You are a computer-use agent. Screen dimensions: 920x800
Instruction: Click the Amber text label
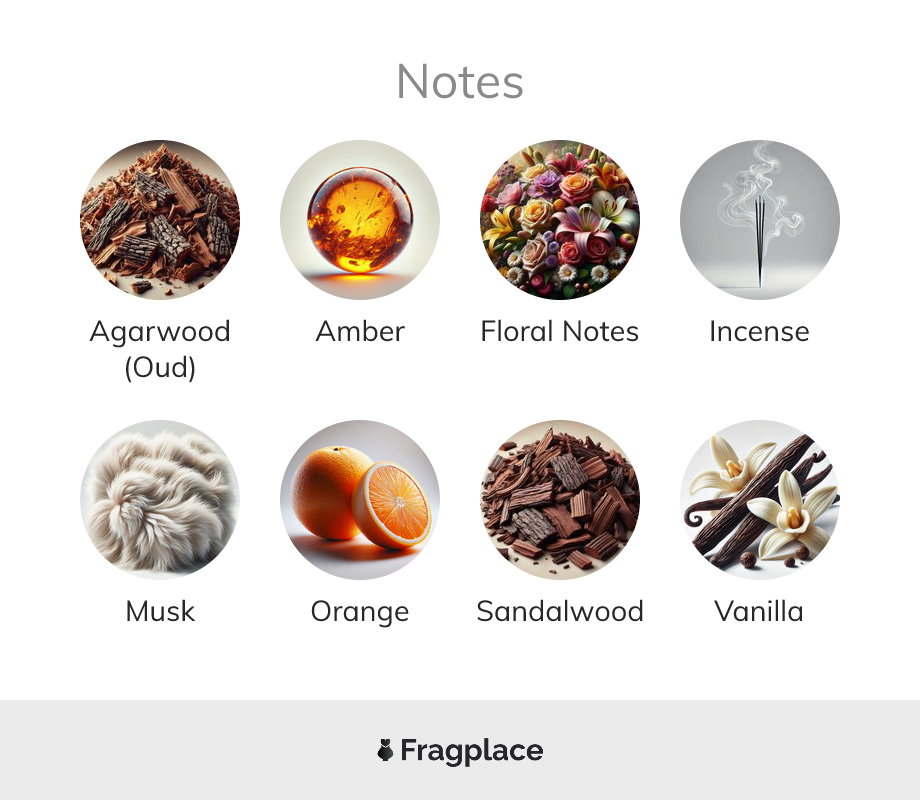coord(360,332)
